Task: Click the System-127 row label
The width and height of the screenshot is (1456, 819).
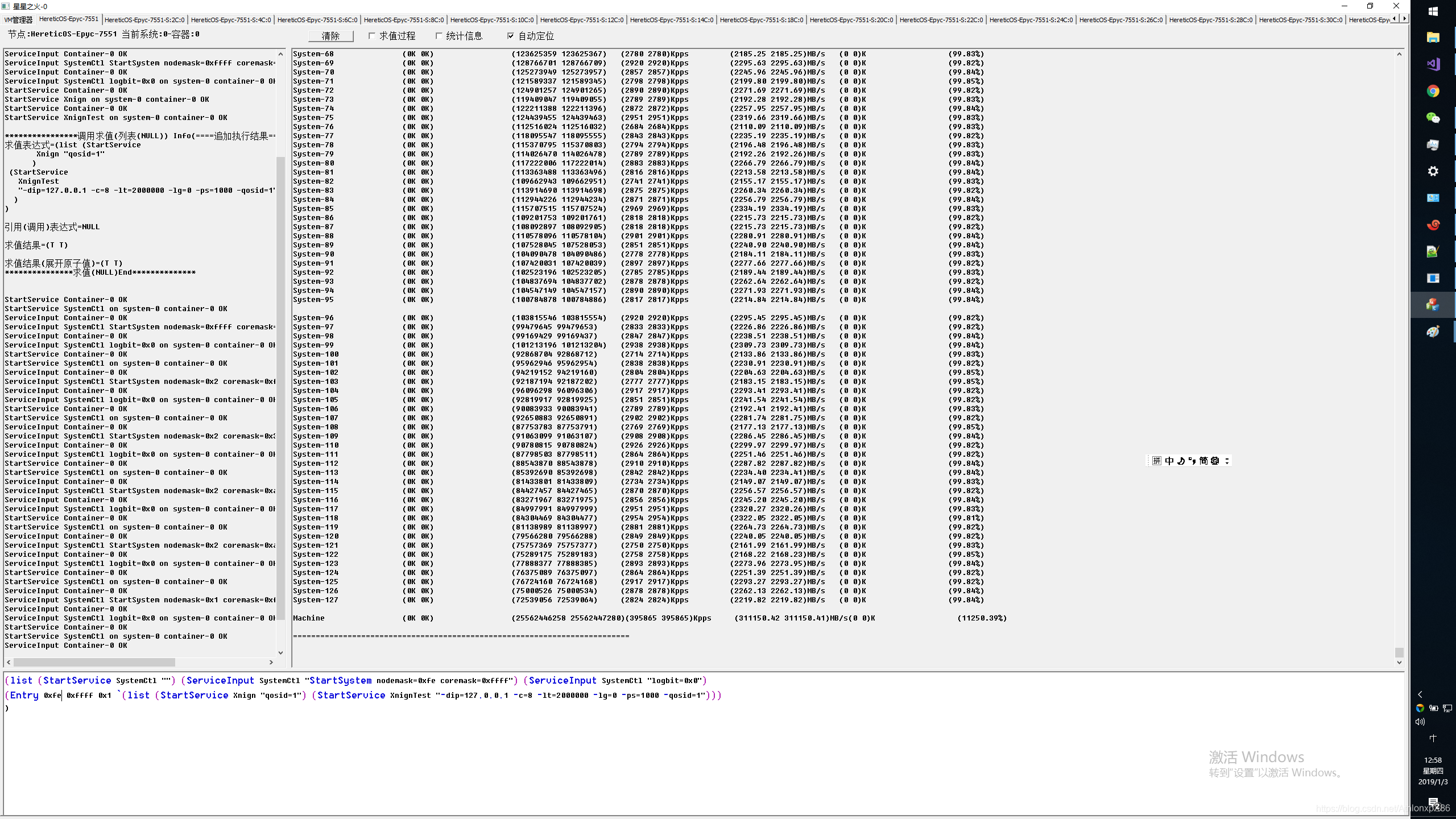Action: tap(316, 600)
